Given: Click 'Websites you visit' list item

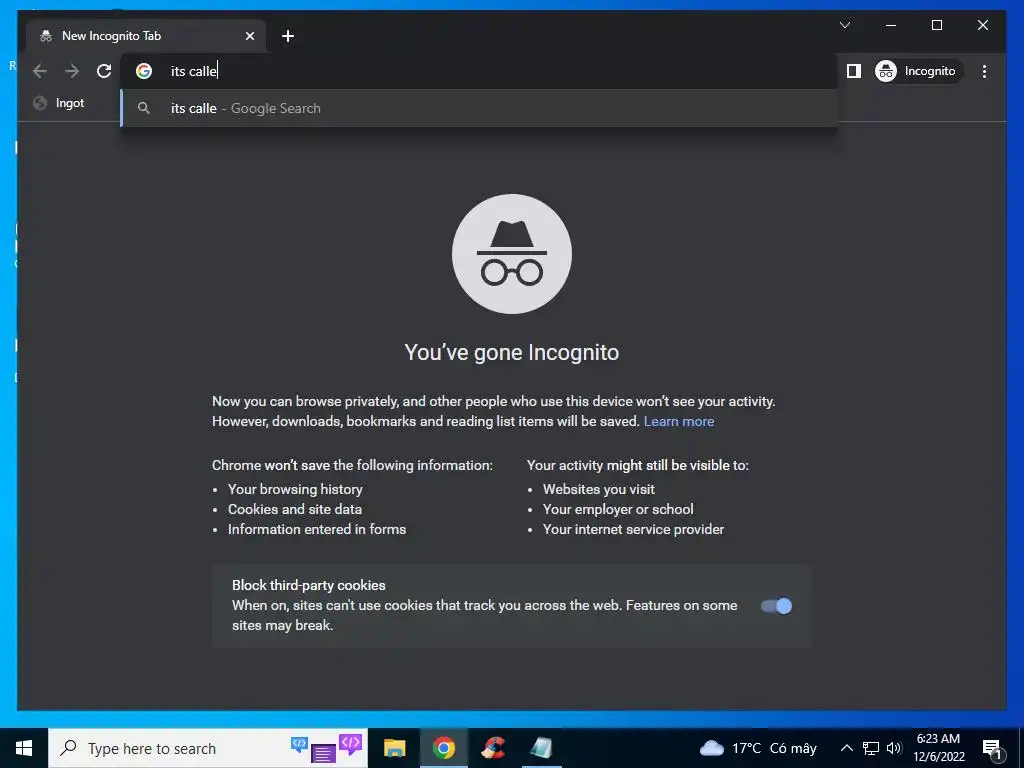Looking at the screenshot, I should [598, 489].
